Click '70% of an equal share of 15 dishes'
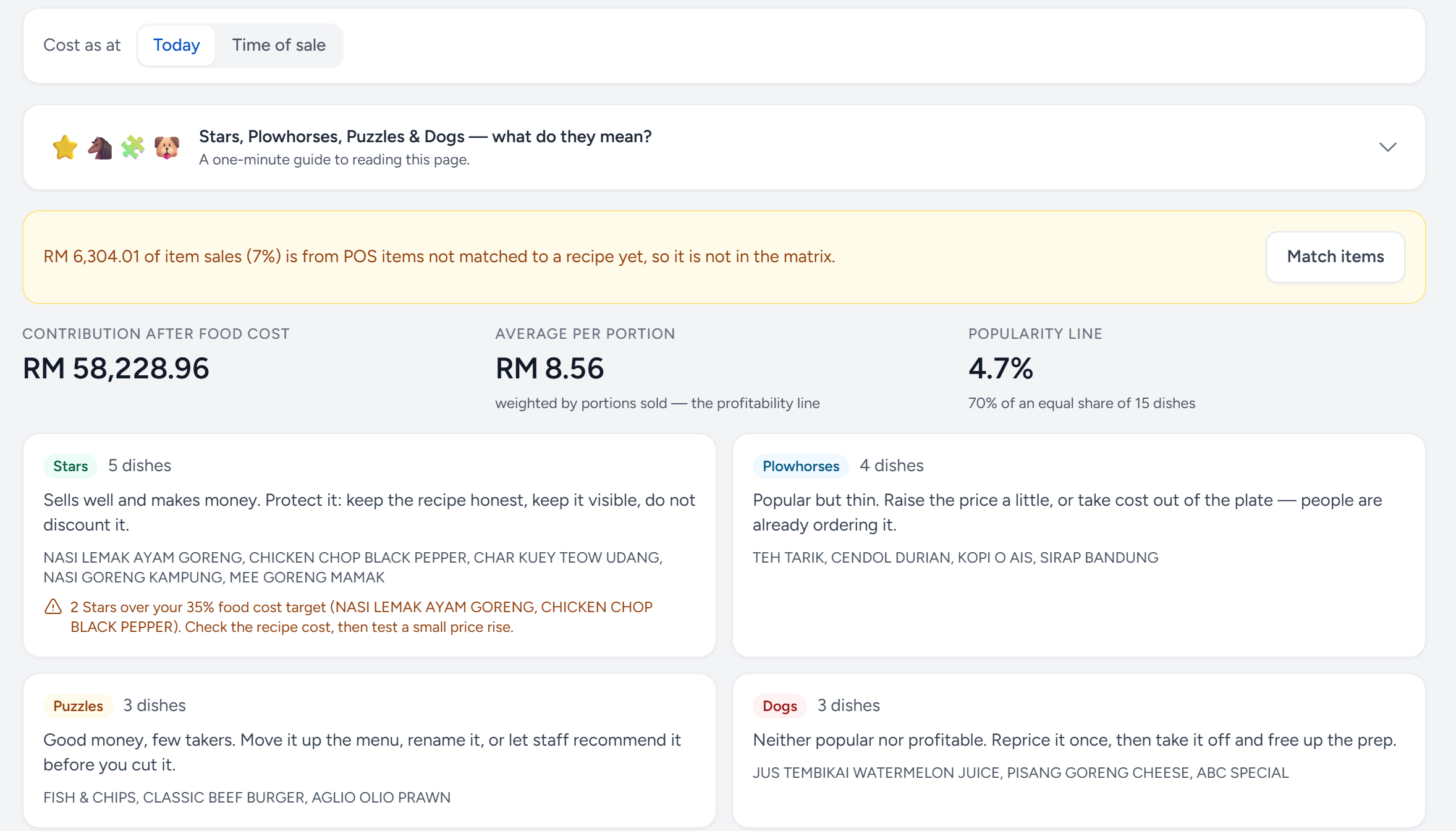This screenshot has height=831, width=1456. [x=1081, y=403]
